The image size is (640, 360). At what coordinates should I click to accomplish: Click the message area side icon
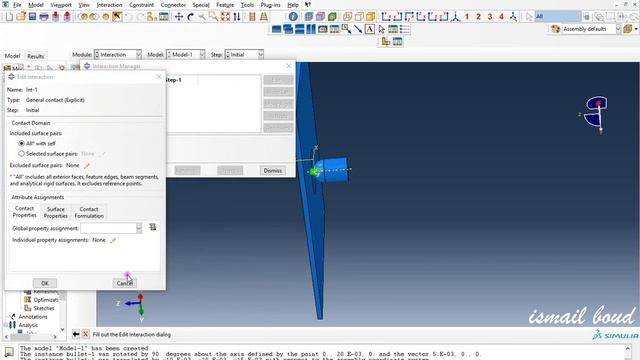[9, 352]
